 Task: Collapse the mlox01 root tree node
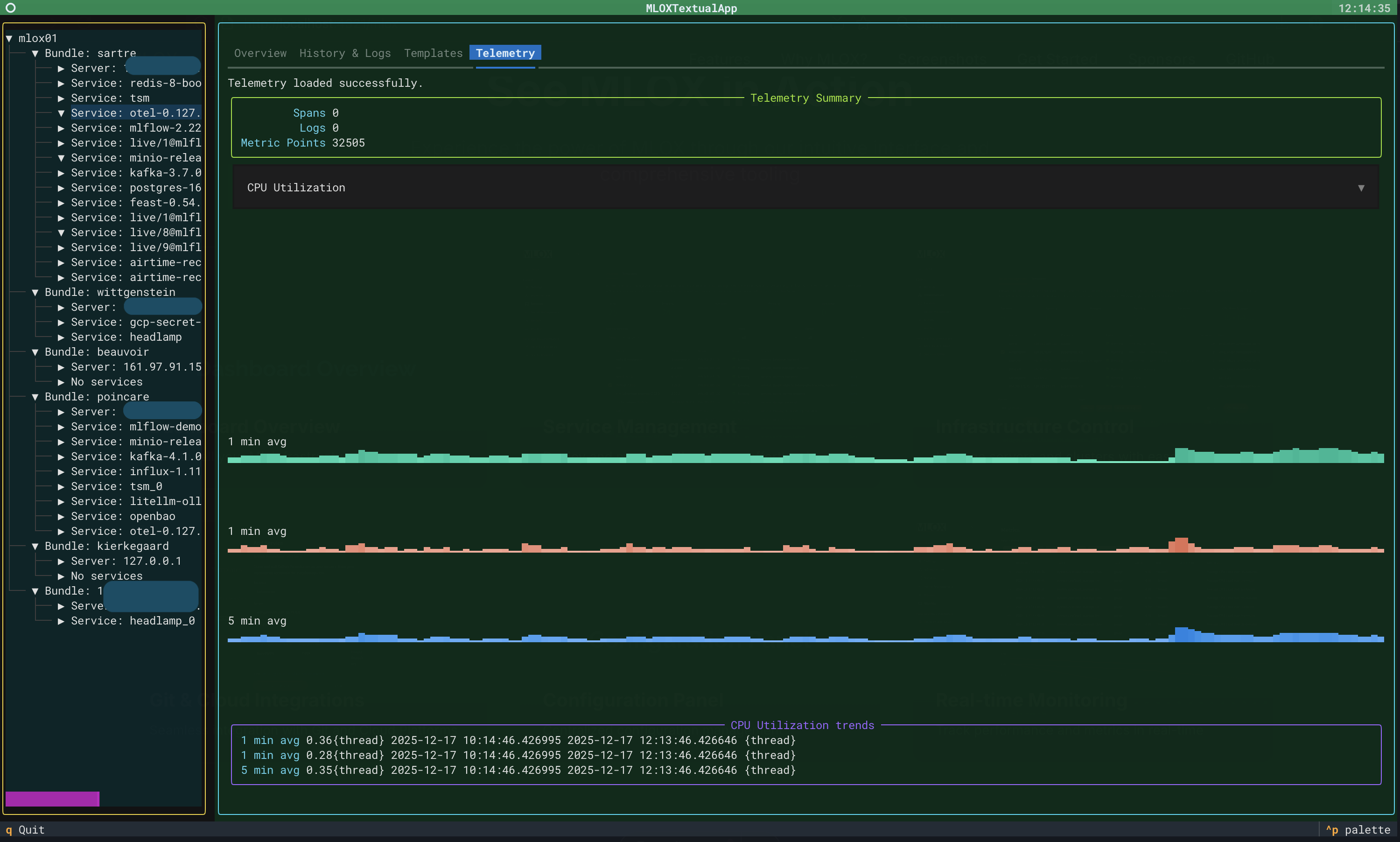tap(9, 39)
